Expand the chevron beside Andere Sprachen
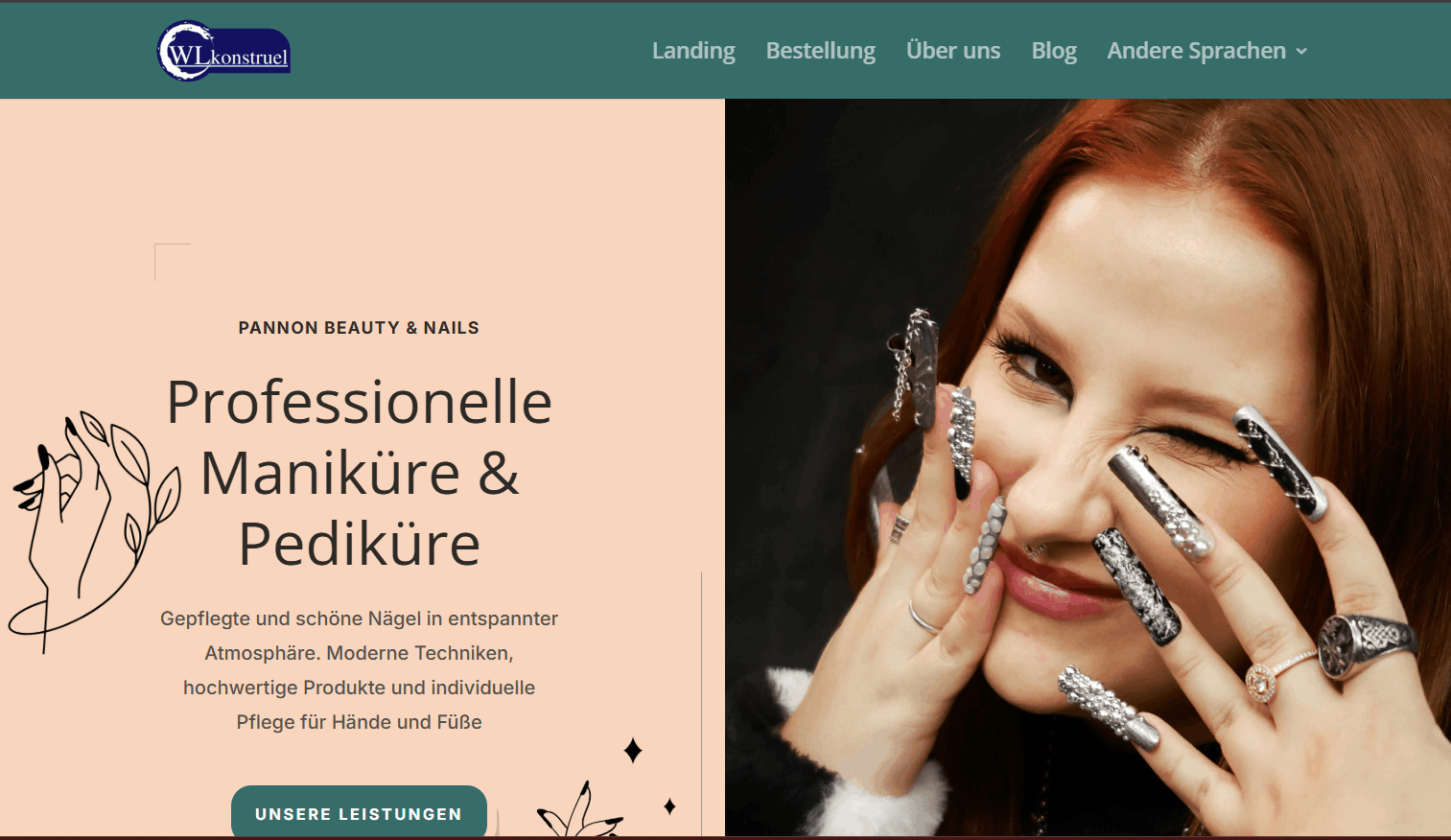 1301,52
